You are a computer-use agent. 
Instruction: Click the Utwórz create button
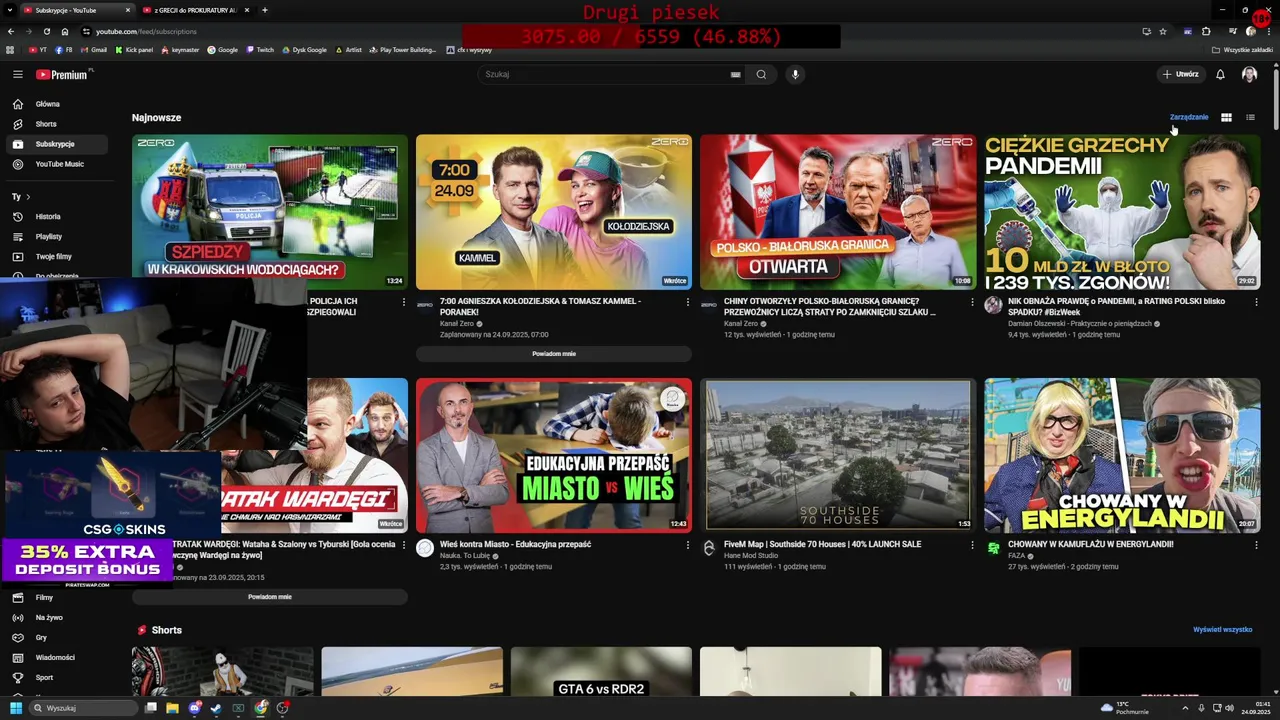click(1180, 74)
